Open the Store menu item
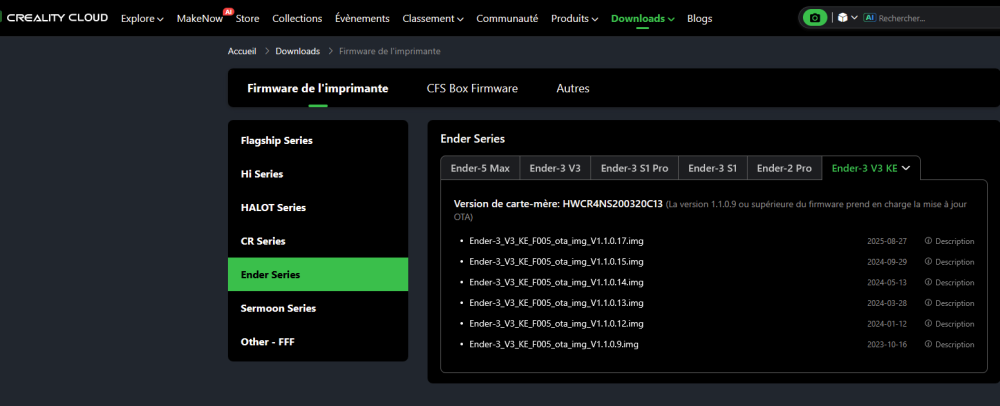Viewport: 1000px width, 406px height. coord(247,18)
